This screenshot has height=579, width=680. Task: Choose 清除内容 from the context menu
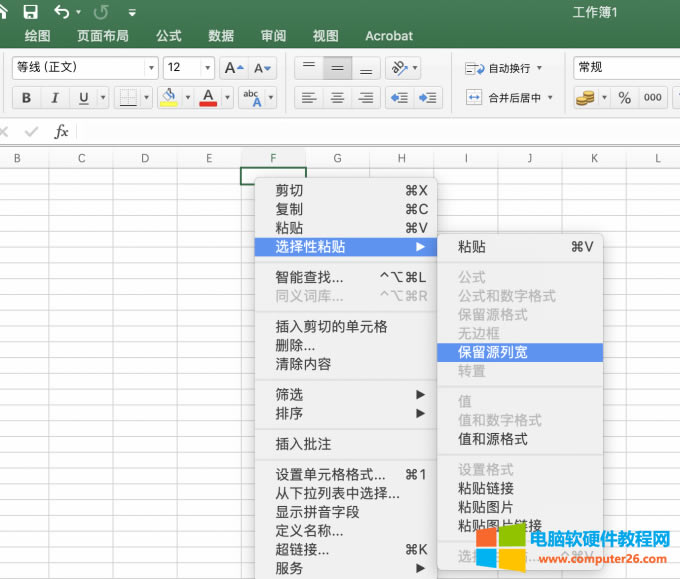click(303, 364)
